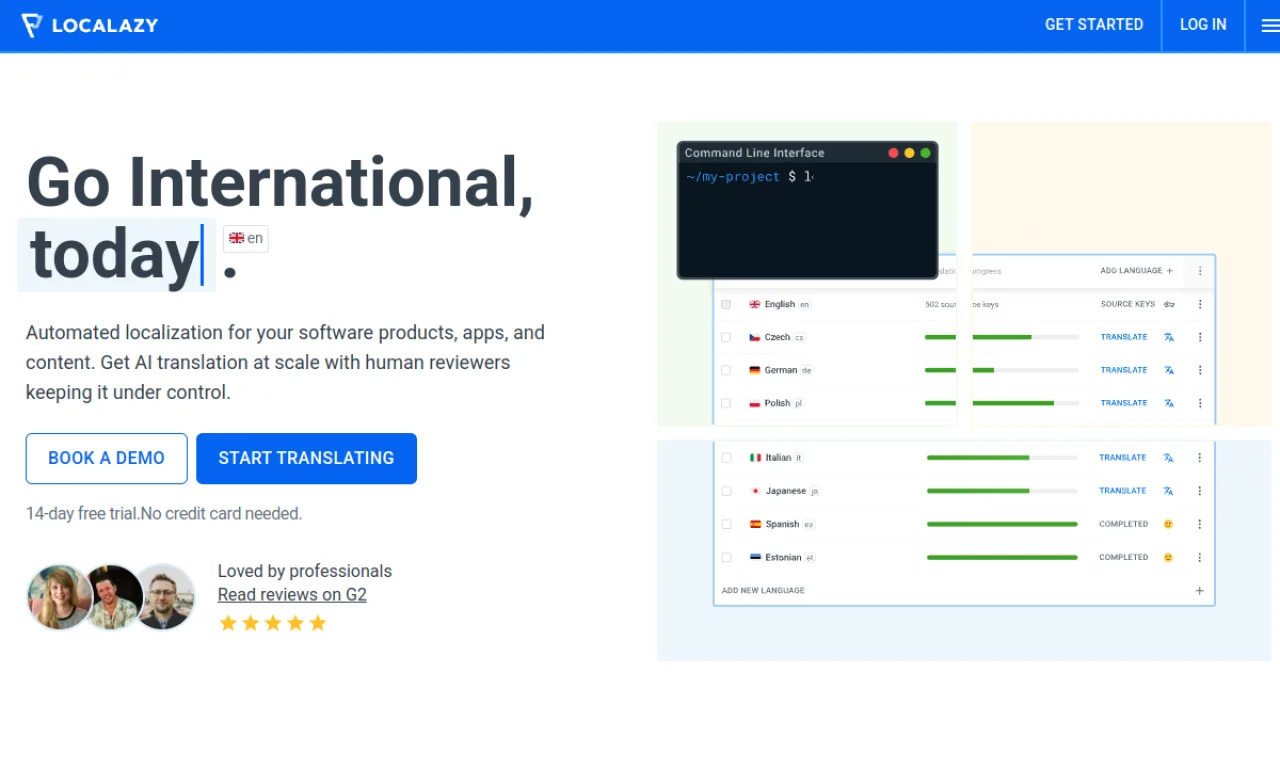This screenshot has width=1280, height=768.
Task: Open the German row three-dot menu
Action: [x=1200, y=370]
